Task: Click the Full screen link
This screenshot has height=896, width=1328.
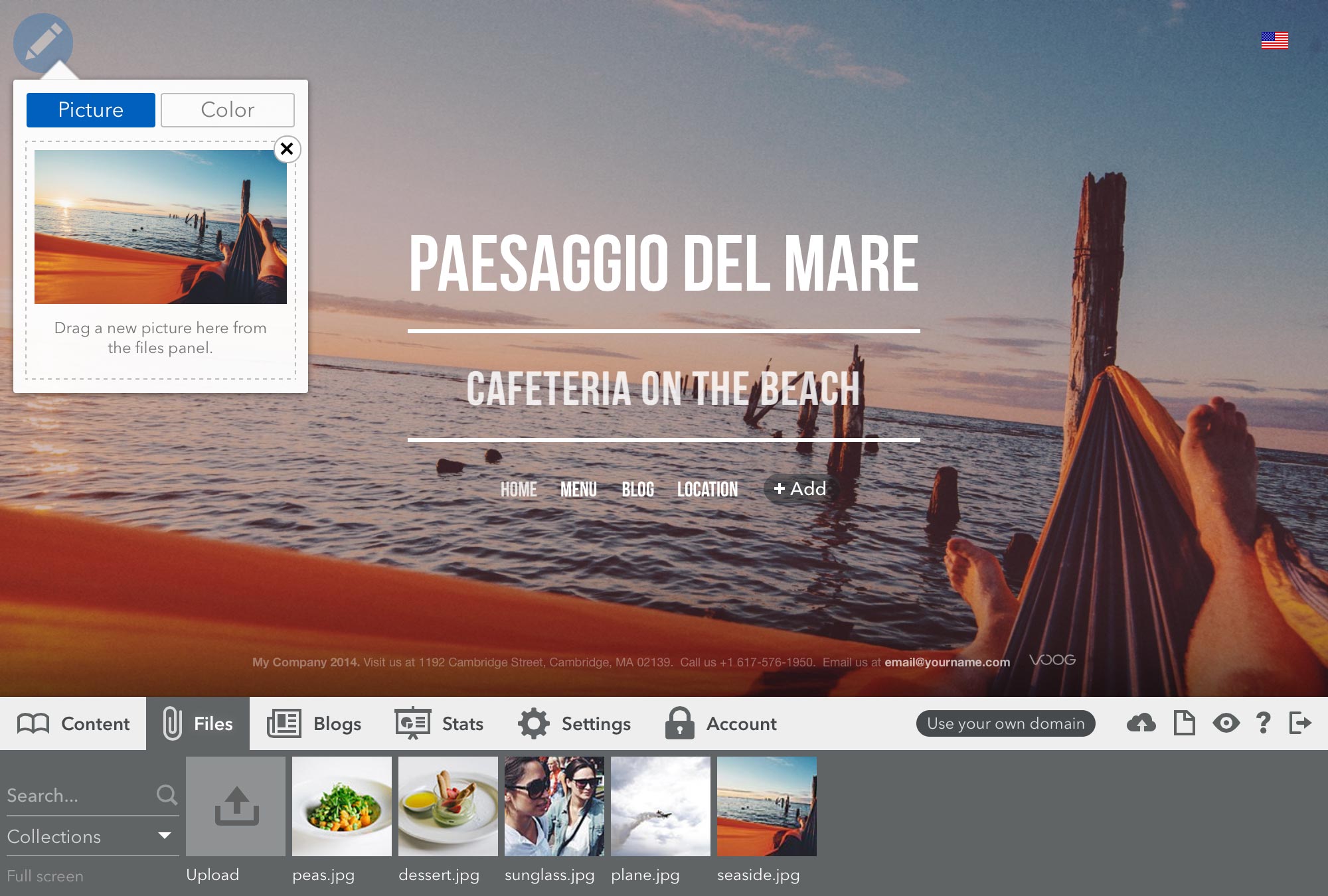Action: 45,876
